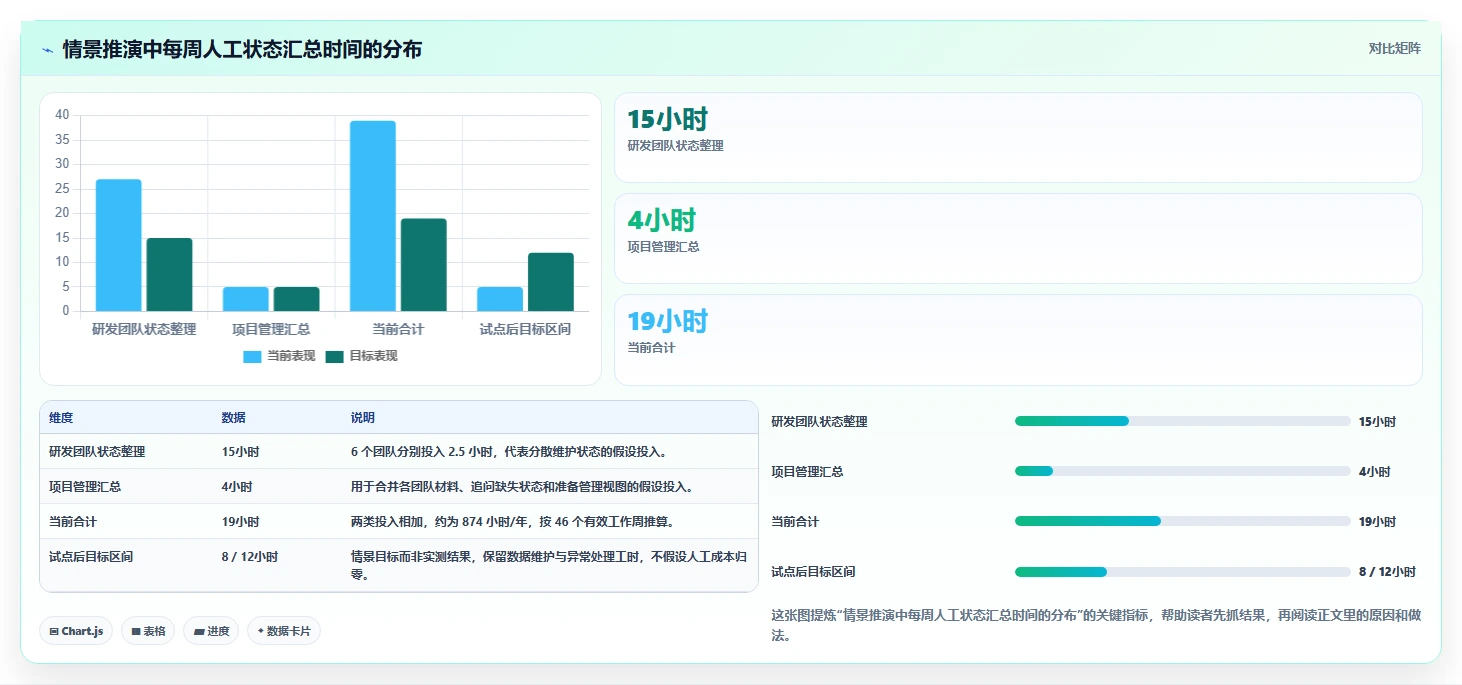1462x685 pixels.
Task: Select the 4小时 data card
Action: (1018, 239)
